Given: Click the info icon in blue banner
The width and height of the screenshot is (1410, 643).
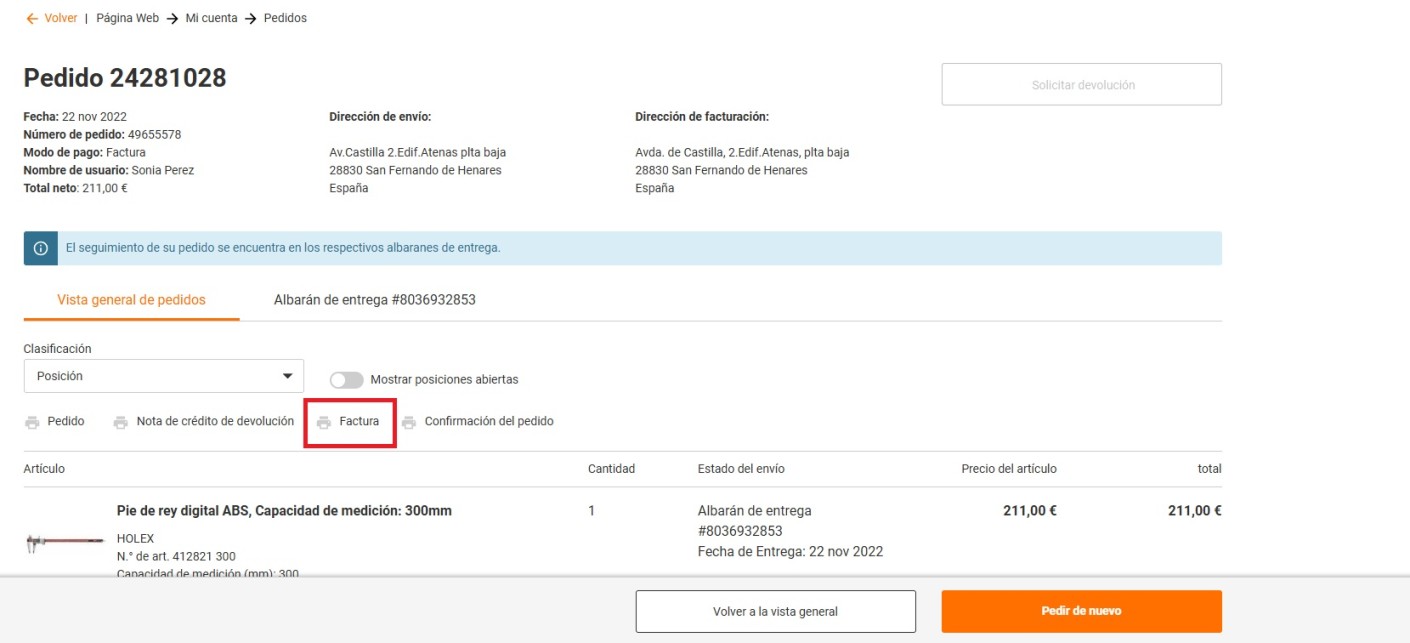Looking at the screenshot, I should [x=41, y=249].
